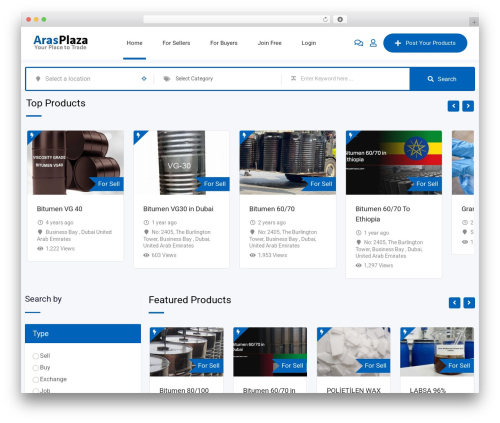This screenshot has height=423, width=500.
Task: Select the Exchange type radio button
Action: (x=35, y=379)
